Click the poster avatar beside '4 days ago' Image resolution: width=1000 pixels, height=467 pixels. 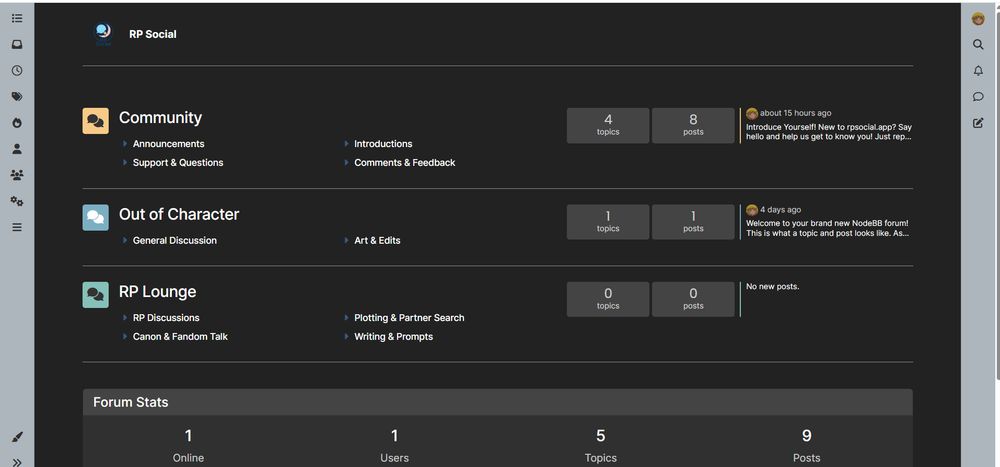(x=752, y=210)
